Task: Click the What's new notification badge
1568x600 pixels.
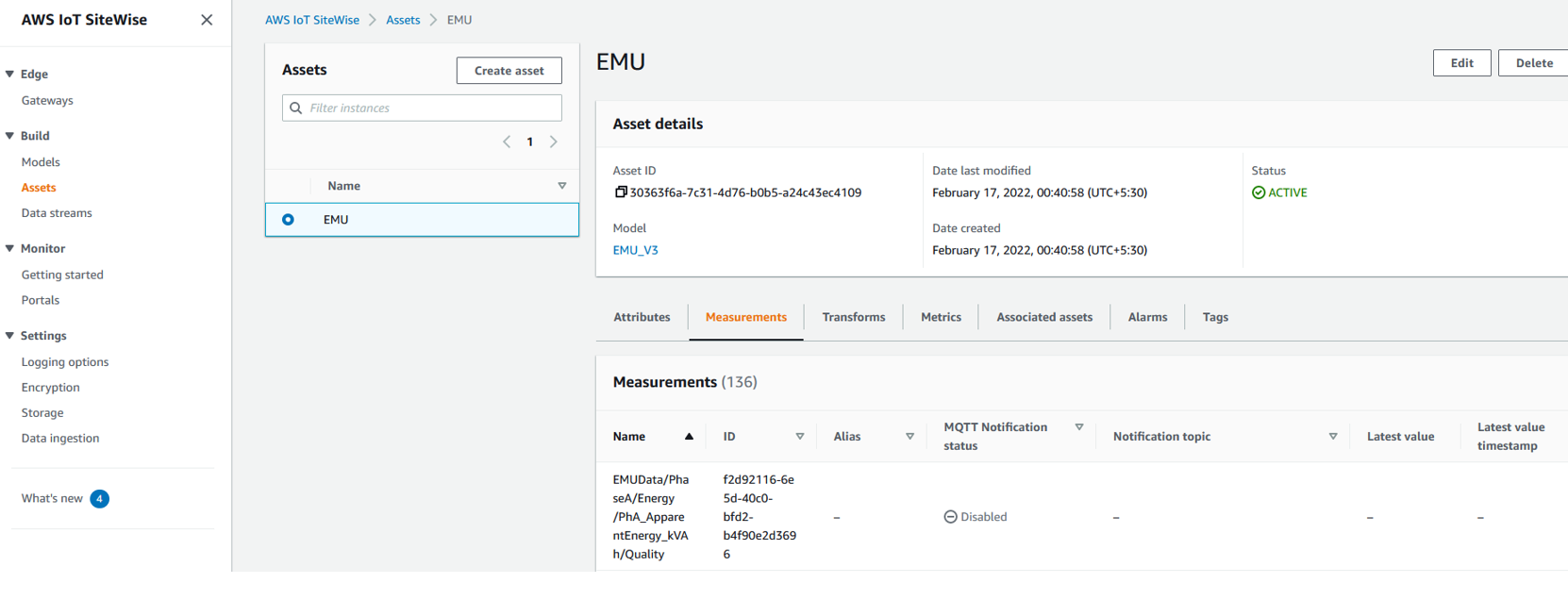Action: (x=99, y=499)
